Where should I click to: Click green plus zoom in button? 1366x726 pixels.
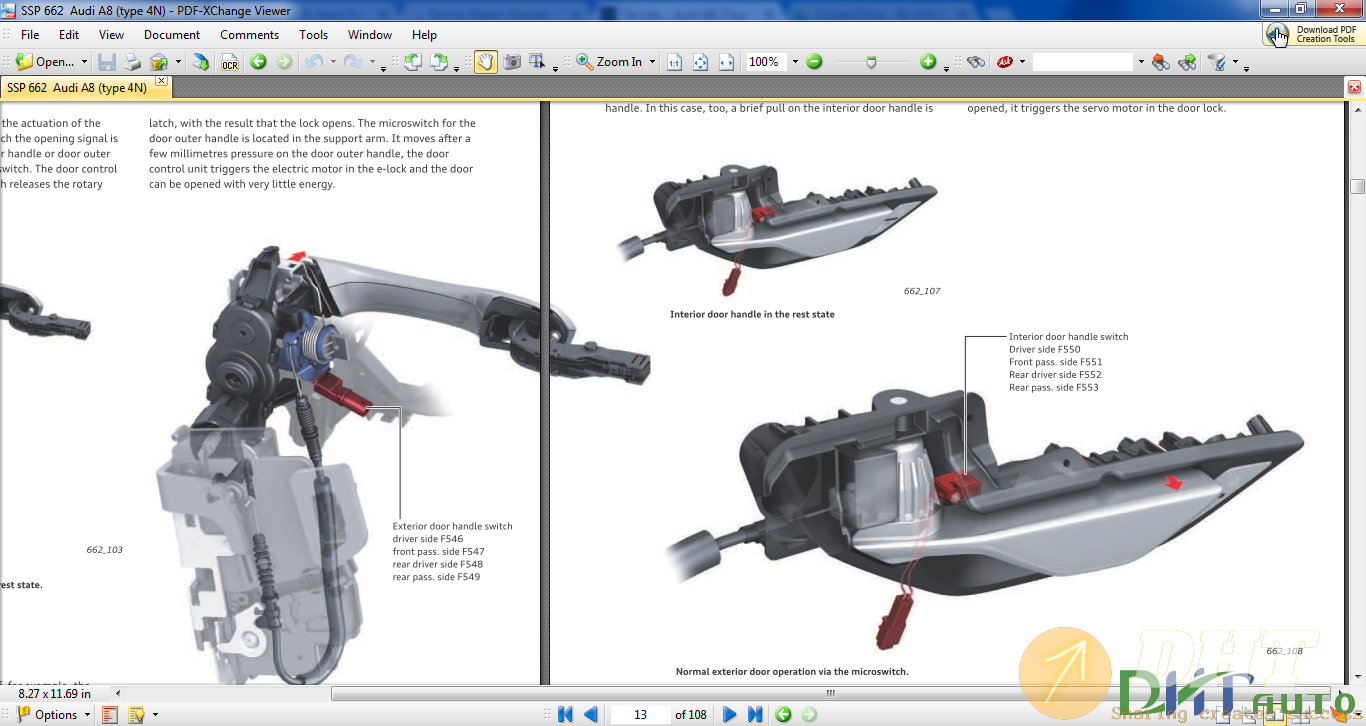928,62
